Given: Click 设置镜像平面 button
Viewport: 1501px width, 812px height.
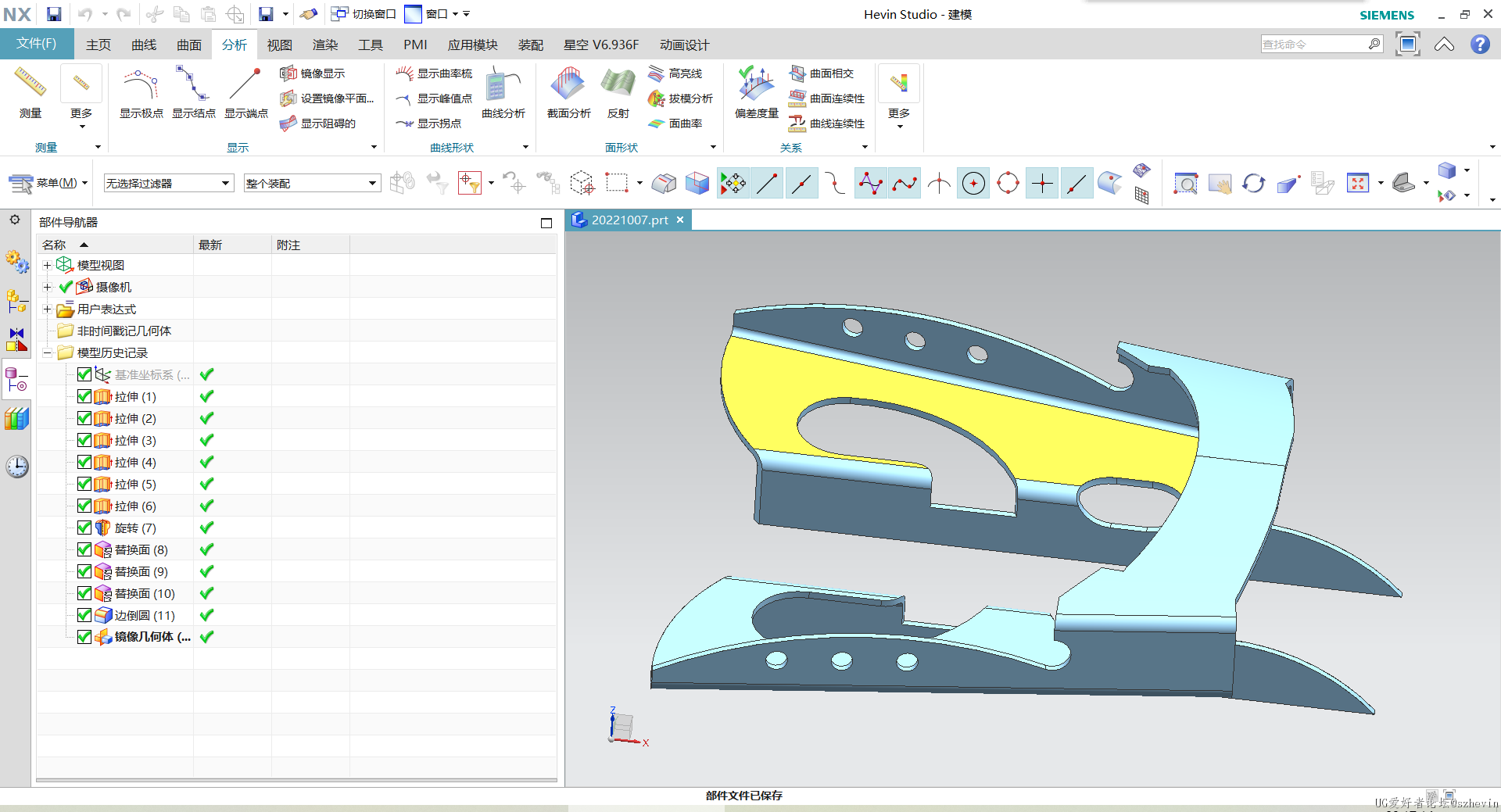Looking at the screenshot, I should point(328,98).
